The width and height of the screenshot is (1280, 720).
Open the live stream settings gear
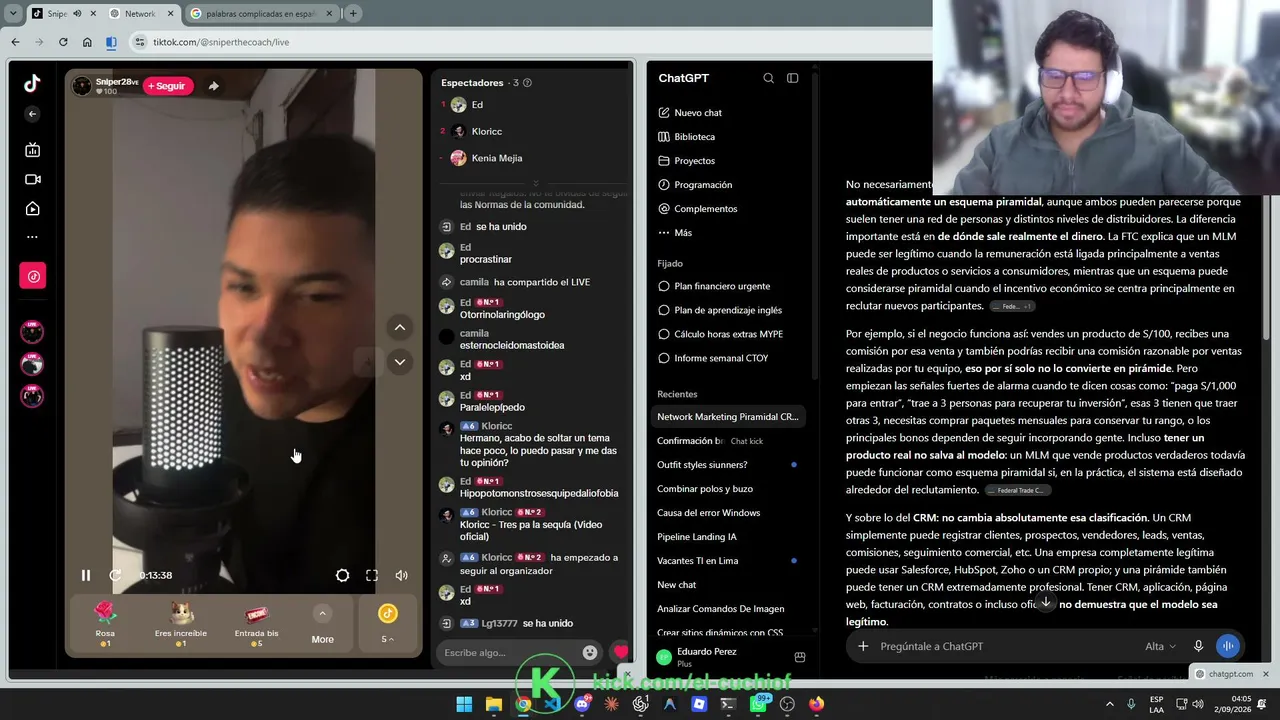click(342, 575)
